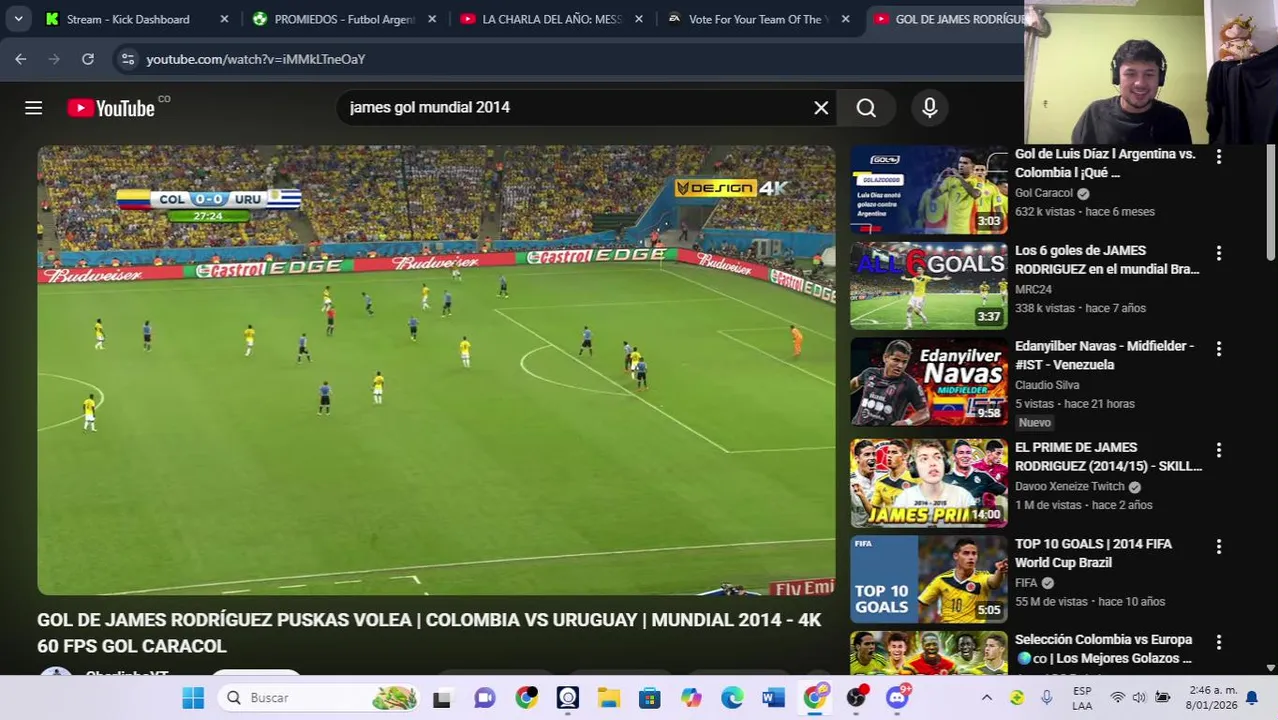The width and height of the screenshot is (1278, 720).
Task: Open Selección Colombia vs Europa thumbnail
Action: (x=929, y=653)
